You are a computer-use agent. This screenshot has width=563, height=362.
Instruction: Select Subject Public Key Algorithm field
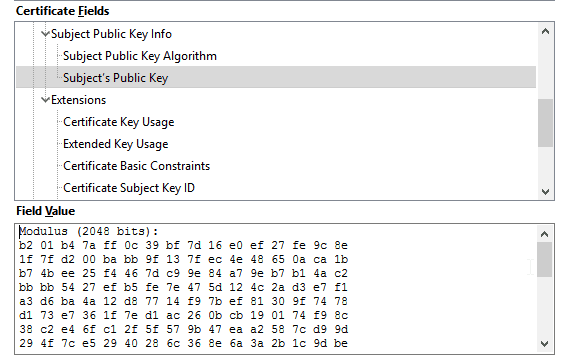pyautogui.click(x=140, y=56)
